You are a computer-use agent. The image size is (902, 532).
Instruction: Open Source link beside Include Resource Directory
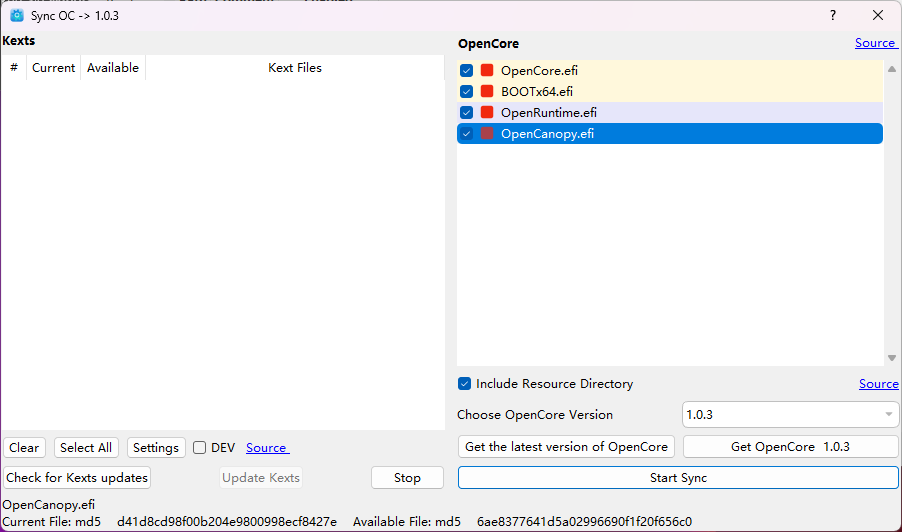pos(878,384)
